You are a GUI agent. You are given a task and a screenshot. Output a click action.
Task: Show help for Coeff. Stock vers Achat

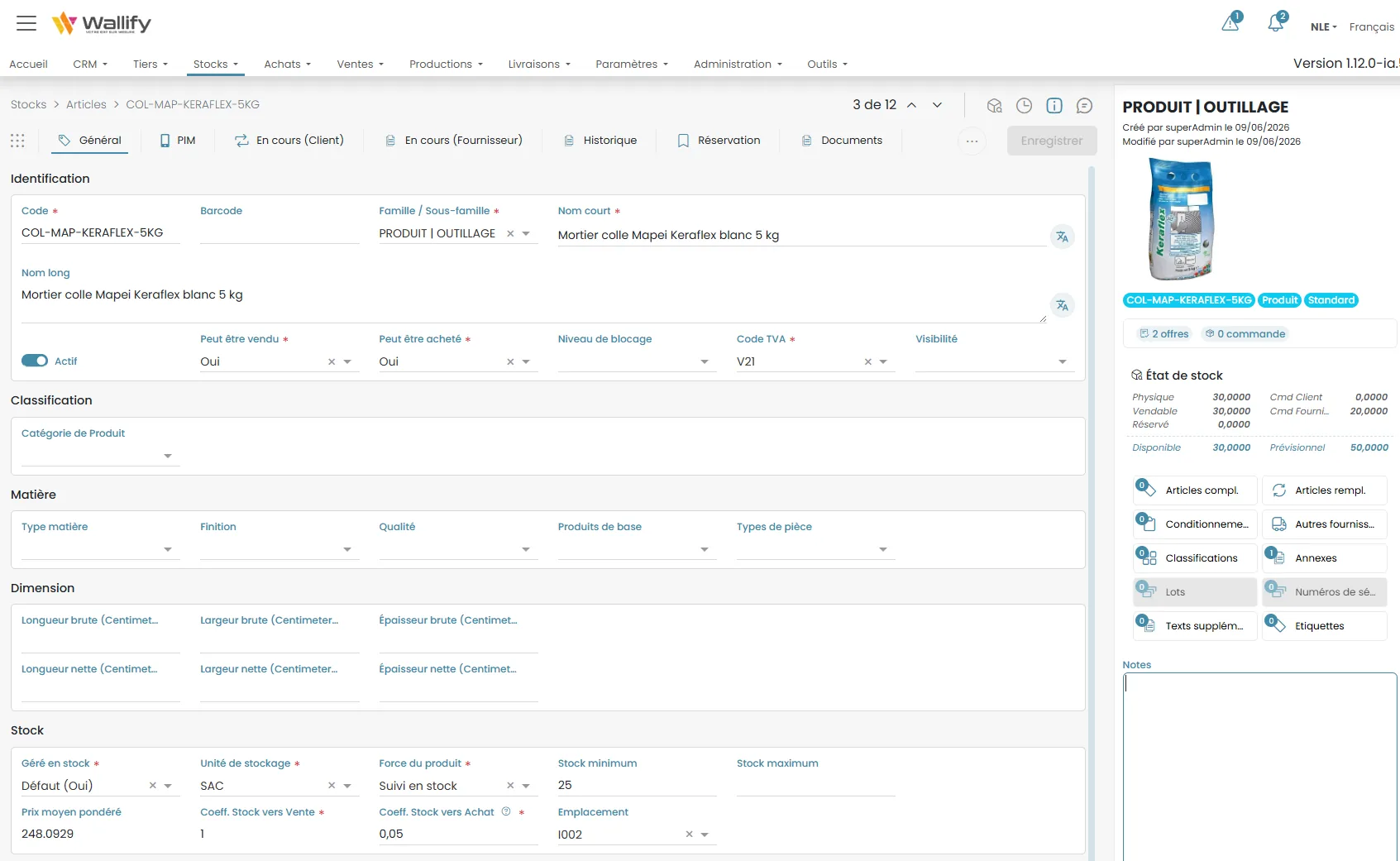pyautogui.click(x=506, y=811)
